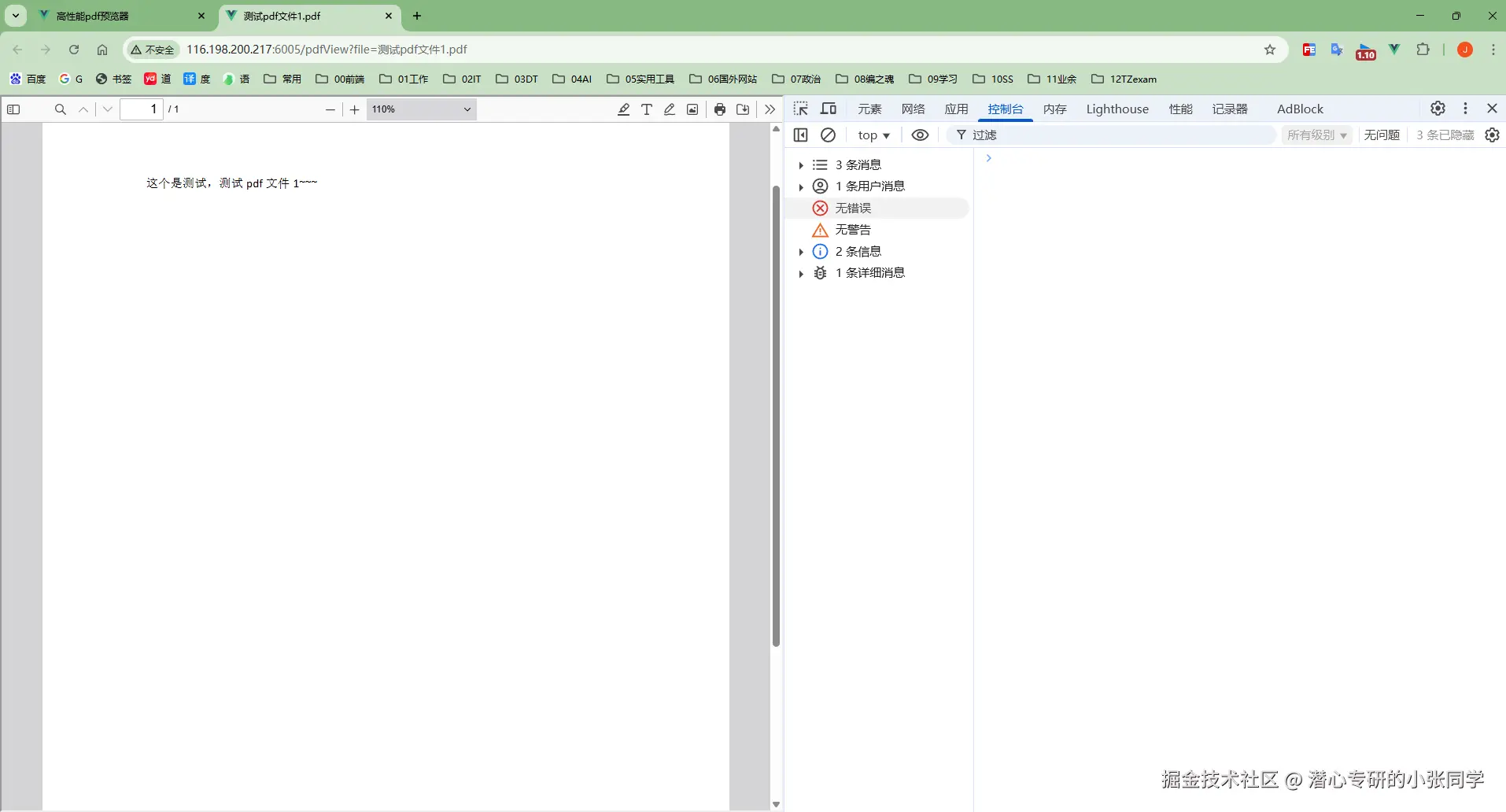Open the 记录器 DevTools tab

pyautogui.click(x=1230, y=109)
